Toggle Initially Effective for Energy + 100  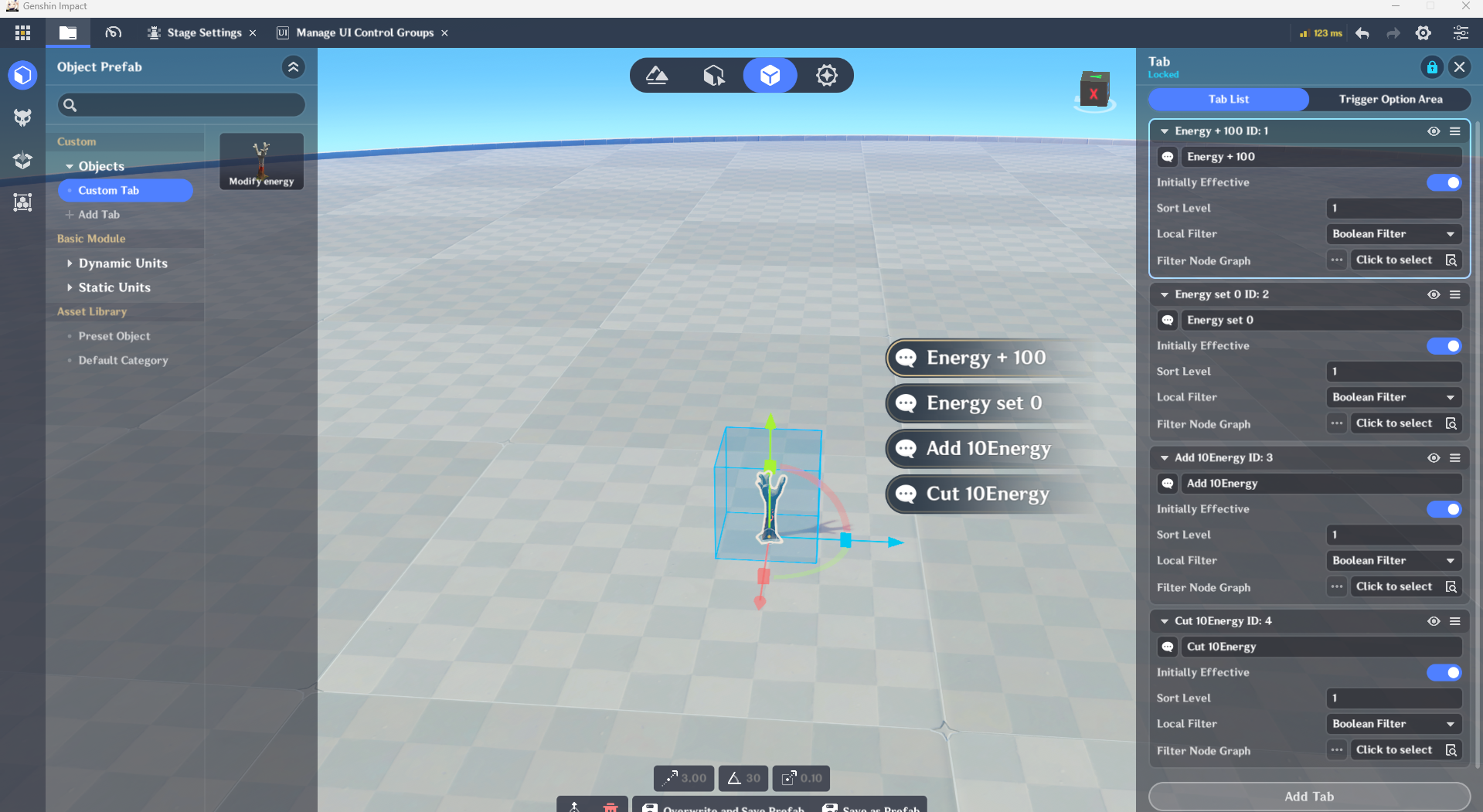[x=1444, y=182]
